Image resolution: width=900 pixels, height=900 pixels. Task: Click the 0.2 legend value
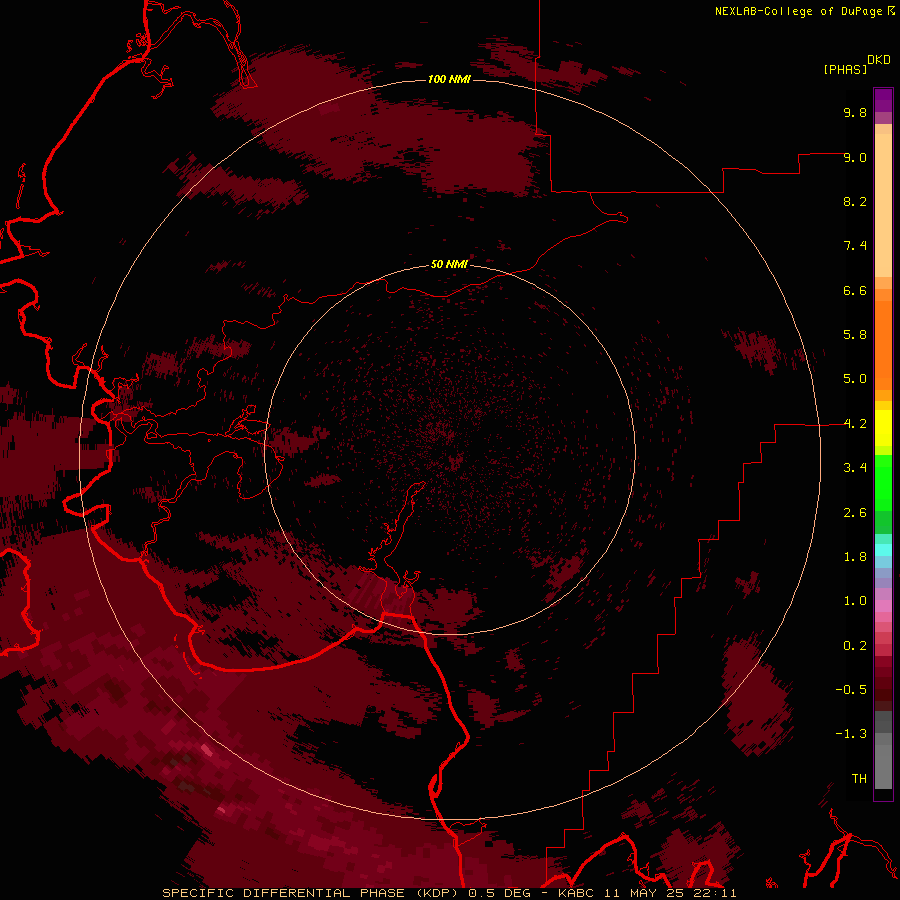point(855,646)
